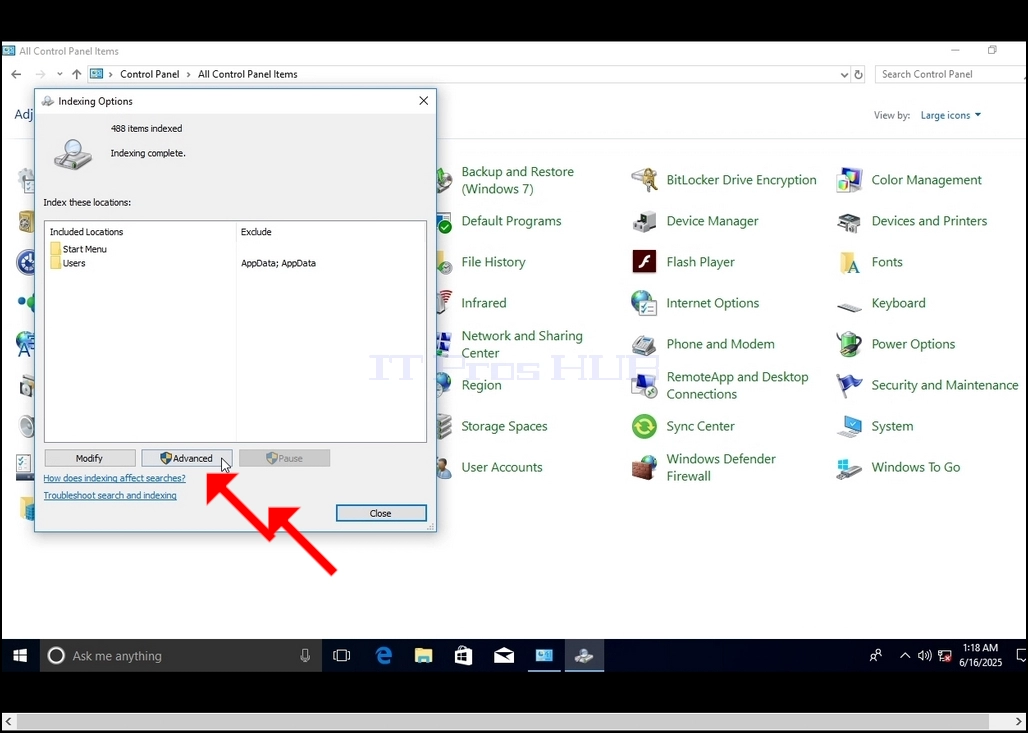
Task: Show hidden system tray icons
Action: point(905,656)
